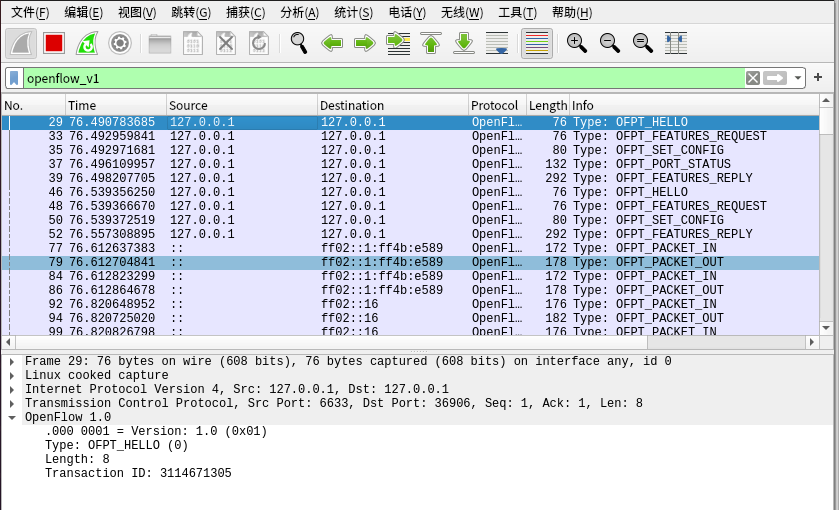Image resolution: width=839 pixels, height=510 pixels.
Task: Stop the running capture with the red square
Action: [x=54, y=43]
